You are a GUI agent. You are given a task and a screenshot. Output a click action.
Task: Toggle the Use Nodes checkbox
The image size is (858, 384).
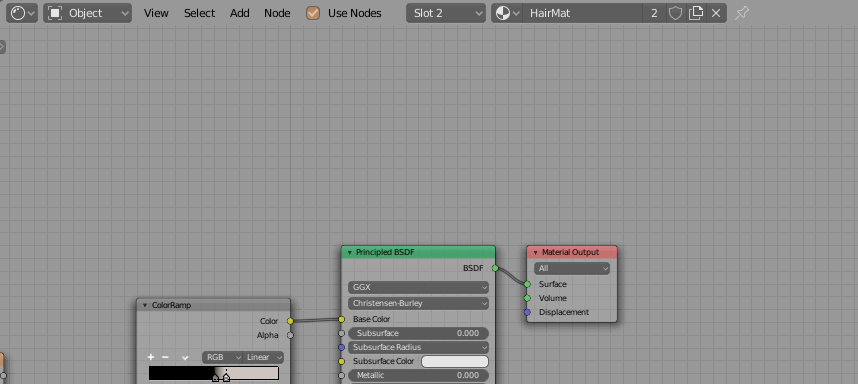[312, 13]
